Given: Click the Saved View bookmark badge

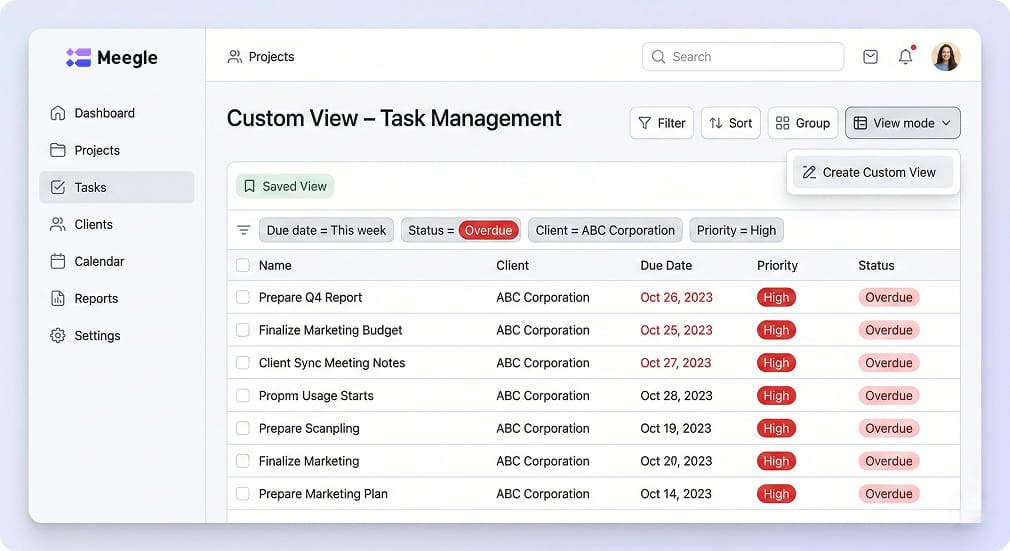Looking at the screenshot, I should [x=284, y=186].
